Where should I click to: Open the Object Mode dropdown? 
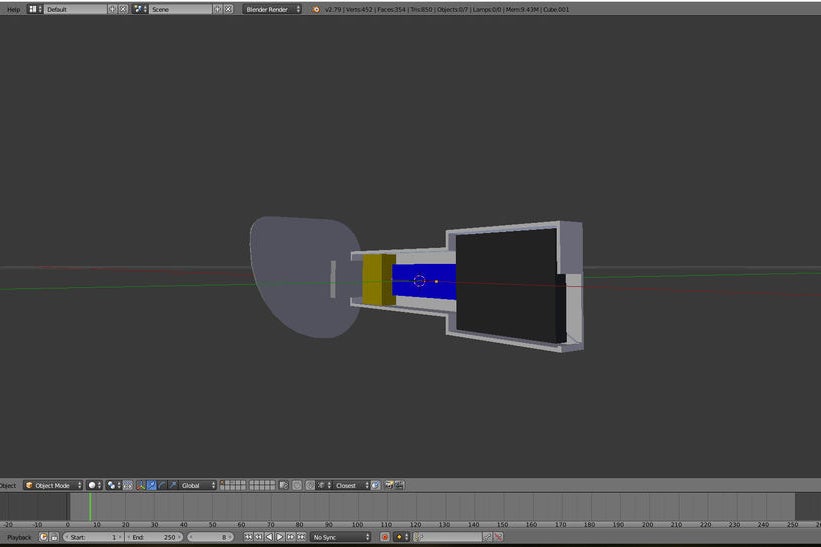[52, 485]
